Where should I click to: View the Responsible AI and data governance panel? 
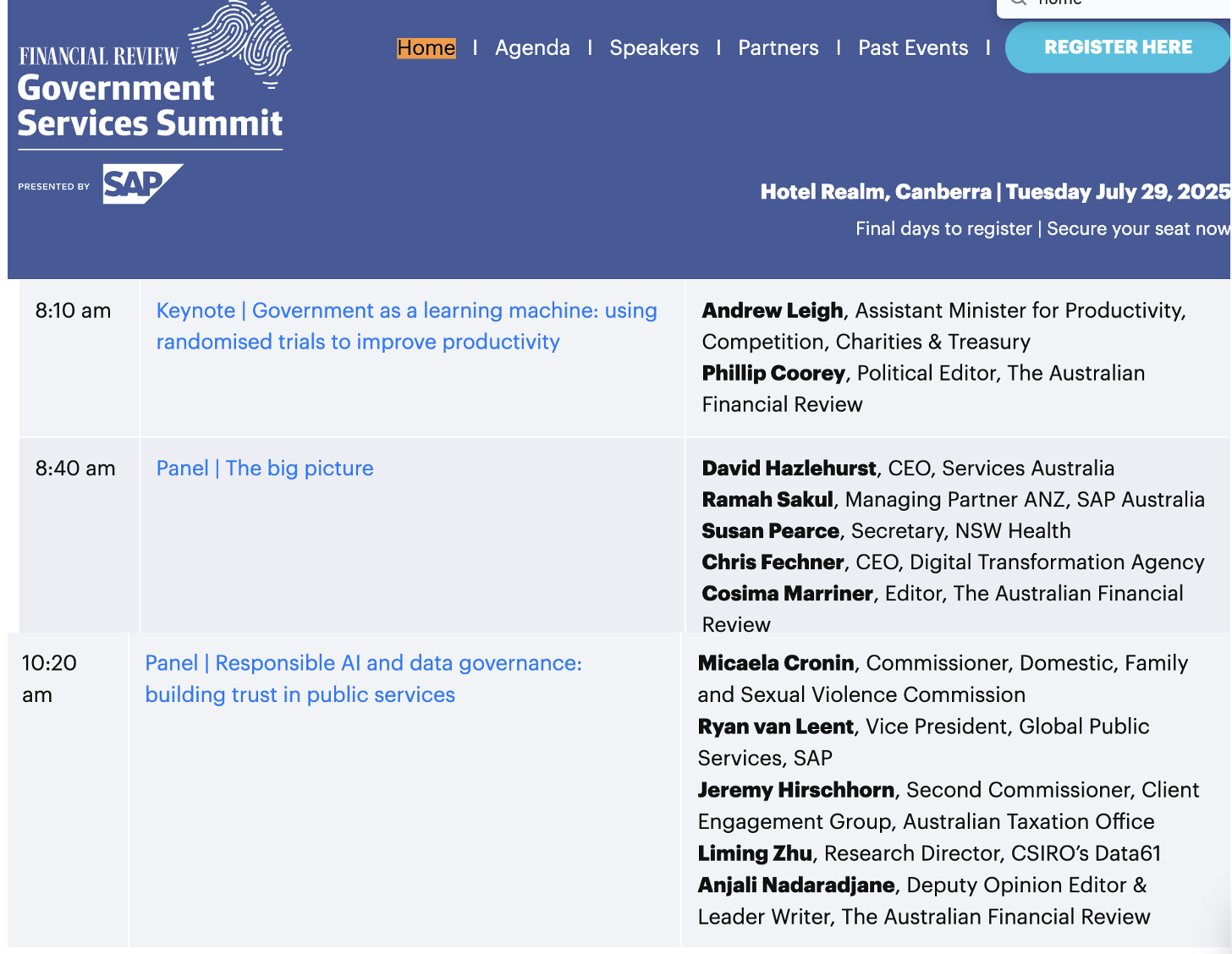[x=364, y=678]
